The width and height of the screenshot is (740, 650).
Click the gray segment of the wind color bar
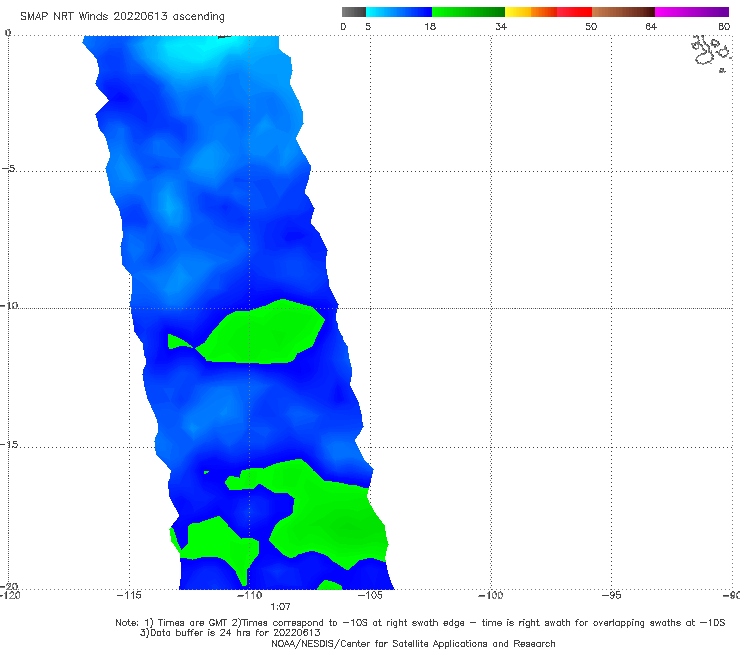(354, 12)
